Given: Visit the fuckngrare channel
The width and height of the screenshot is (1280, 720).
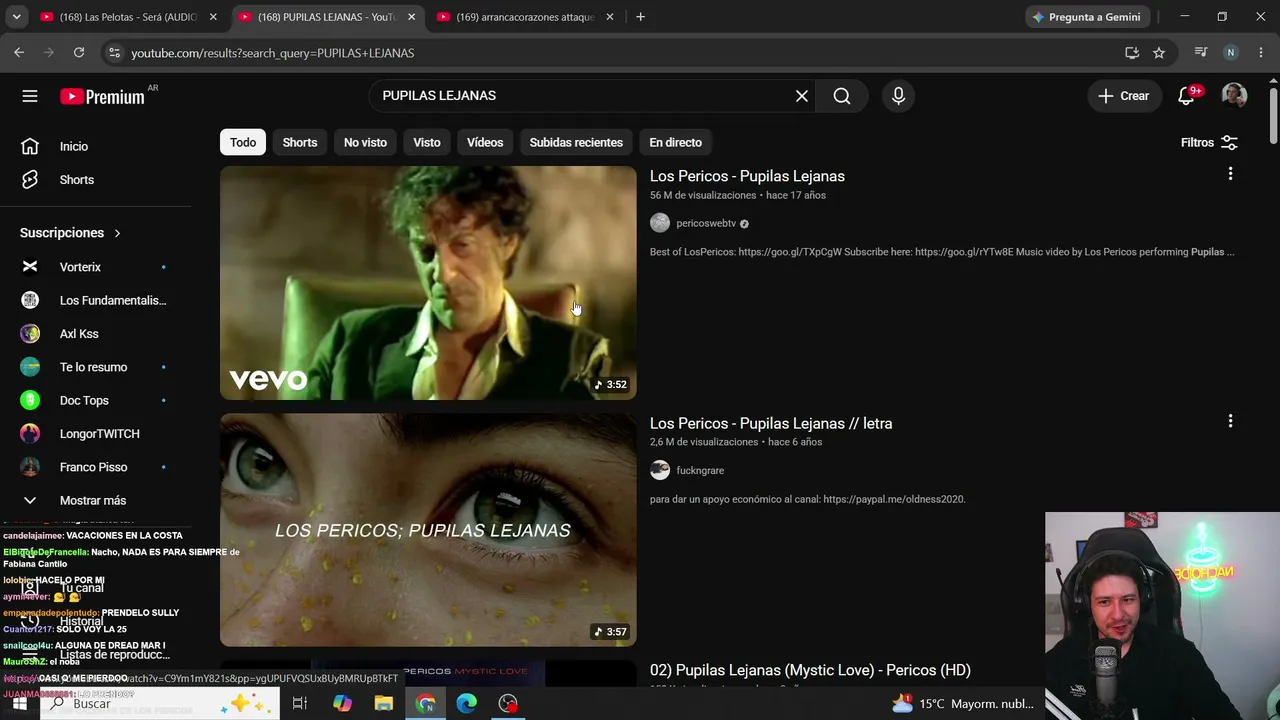Looking at the screenshot, I should (x=700, y=470).
